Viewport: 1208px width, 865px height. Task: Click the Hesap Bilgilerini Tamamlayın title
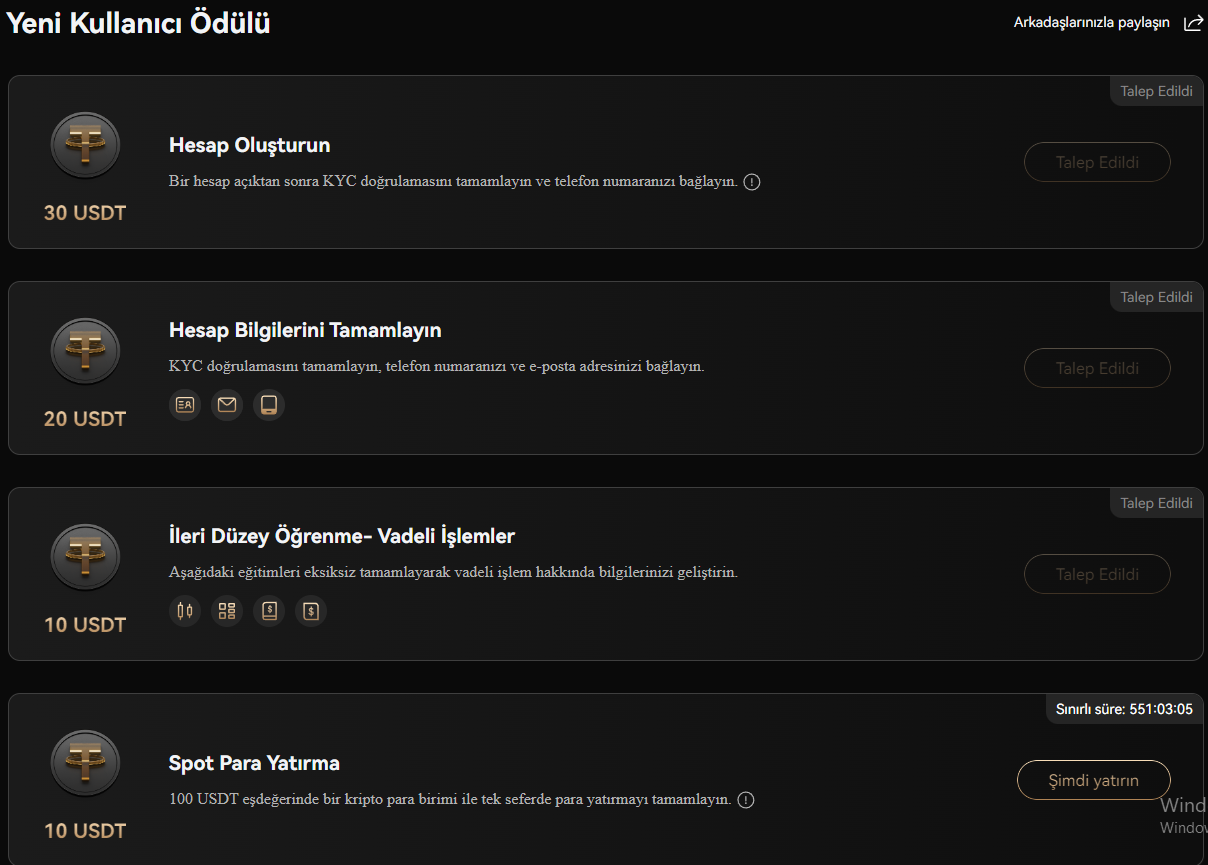(x=305, y=330)
